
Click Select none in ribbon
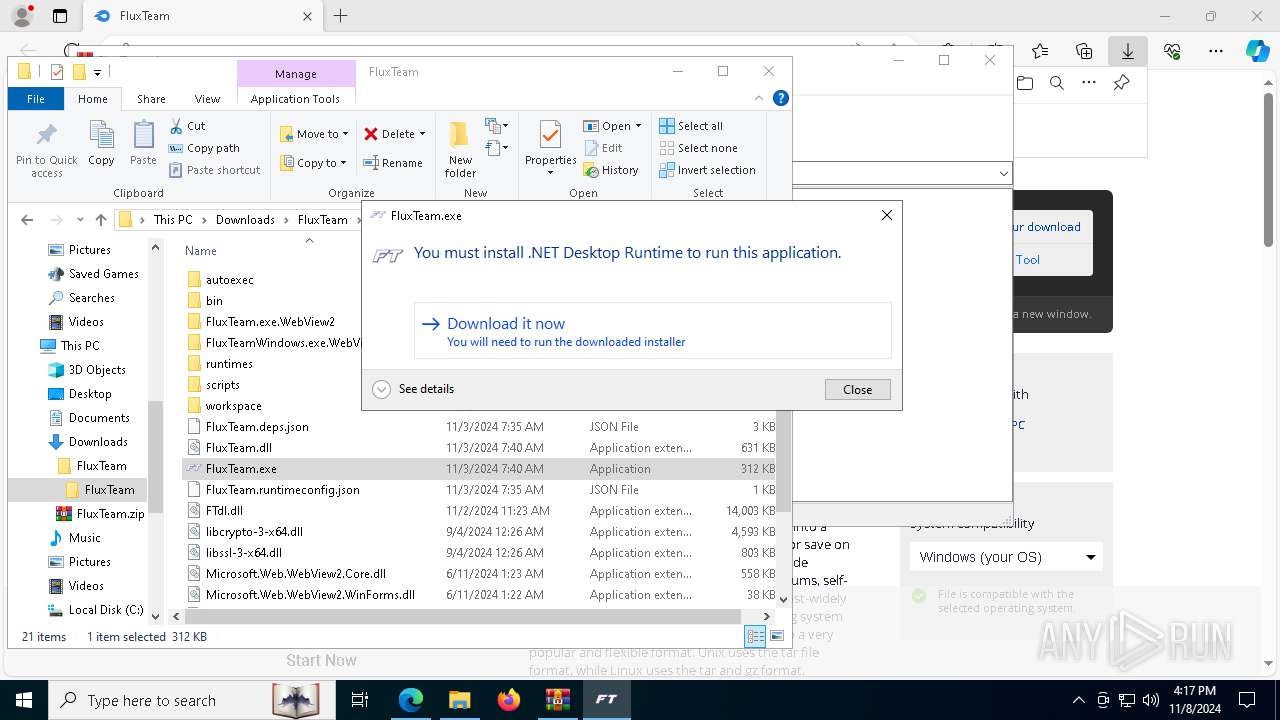(x=698, y=148)
